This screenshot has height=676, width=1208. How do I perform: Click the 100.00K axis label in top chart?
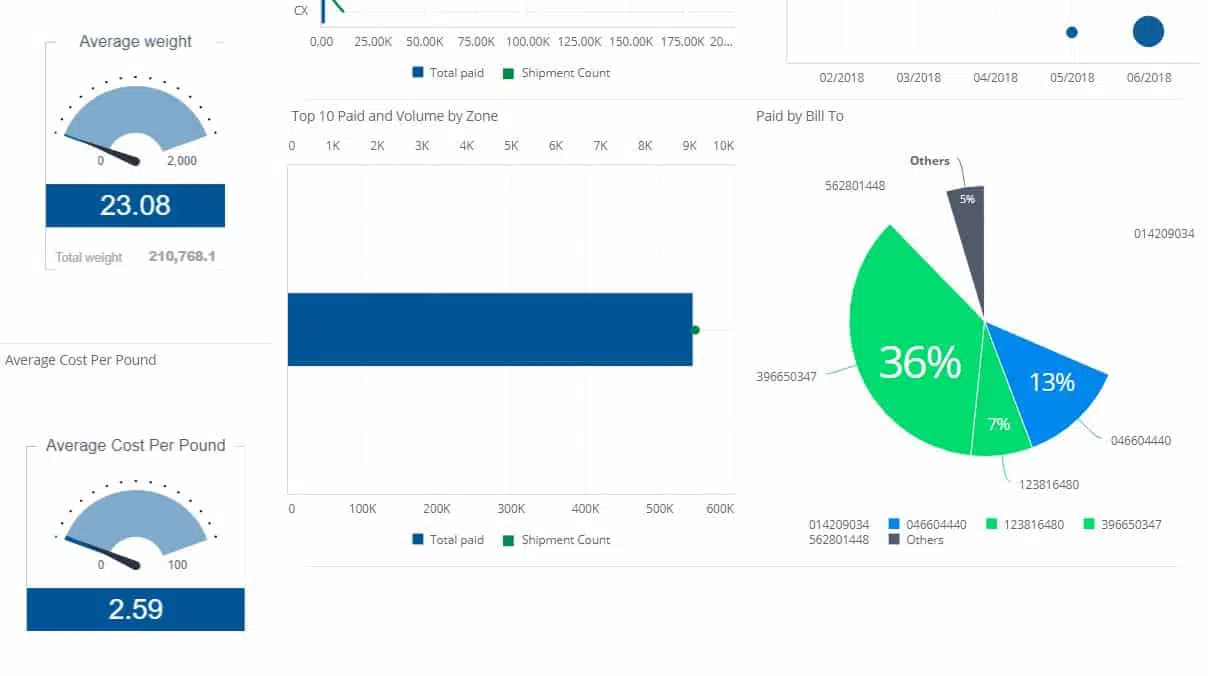pos(528,42)
